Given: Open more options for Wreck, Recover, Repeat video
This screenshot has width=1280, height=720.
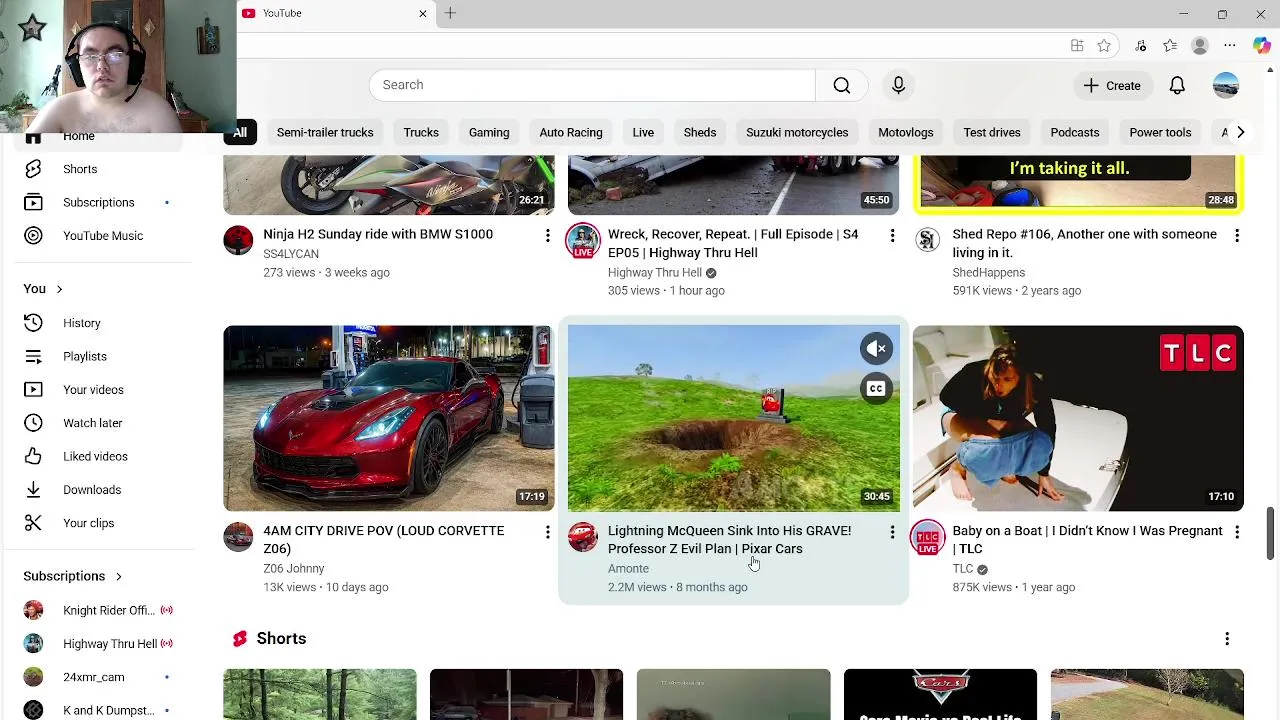Looking at the screenshot, I should (892, 235).
